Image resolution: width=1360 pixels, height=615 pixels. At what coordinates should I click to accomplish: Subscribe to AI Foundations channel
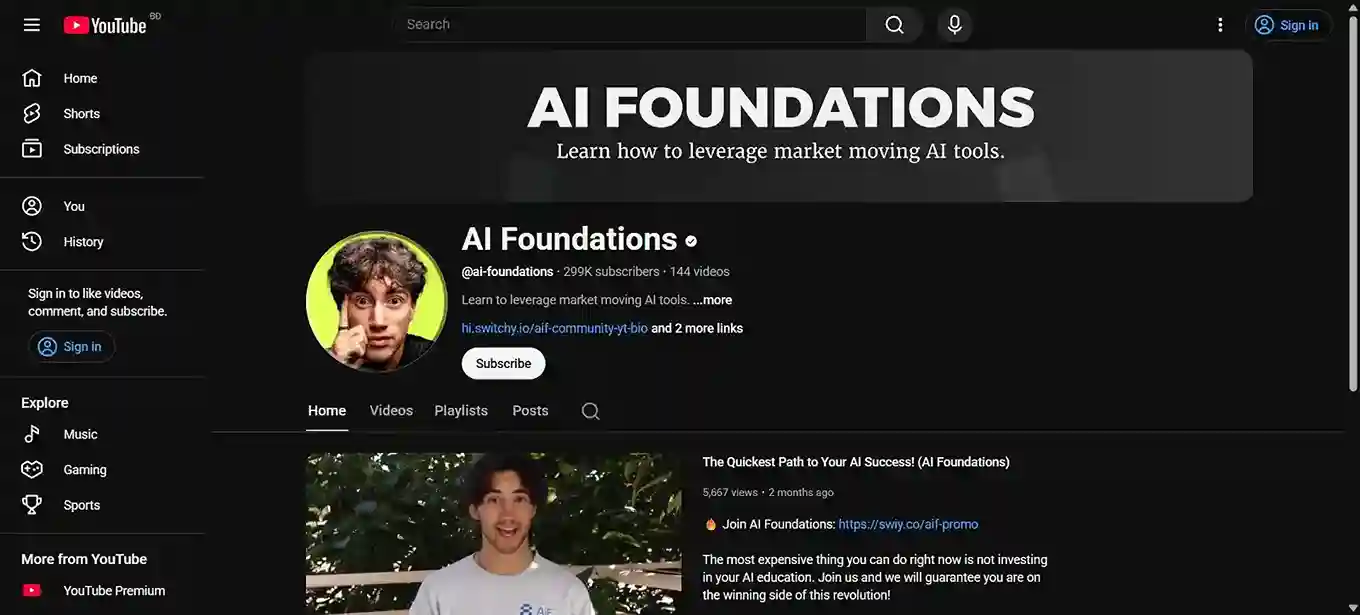point(503,364)
